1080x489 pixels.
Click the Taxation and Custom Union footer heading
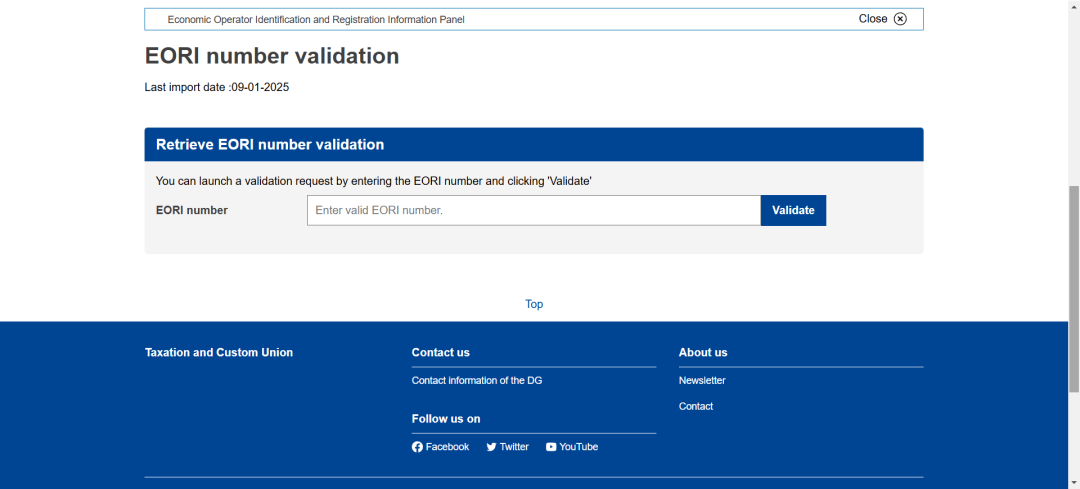[x=219, y=353]
